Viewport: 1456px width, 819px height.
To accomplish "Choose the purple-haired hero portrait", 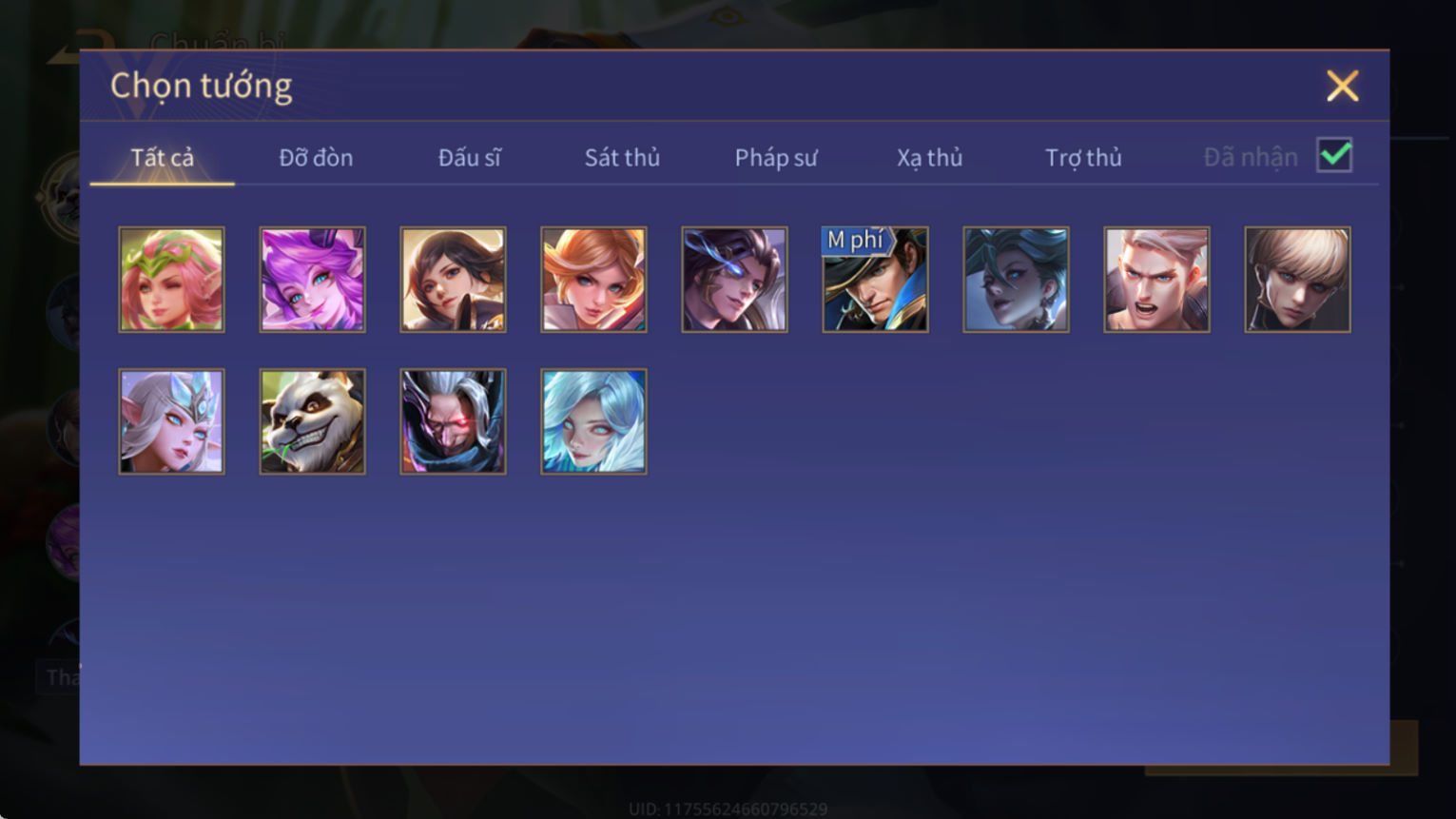I will 312,280.
